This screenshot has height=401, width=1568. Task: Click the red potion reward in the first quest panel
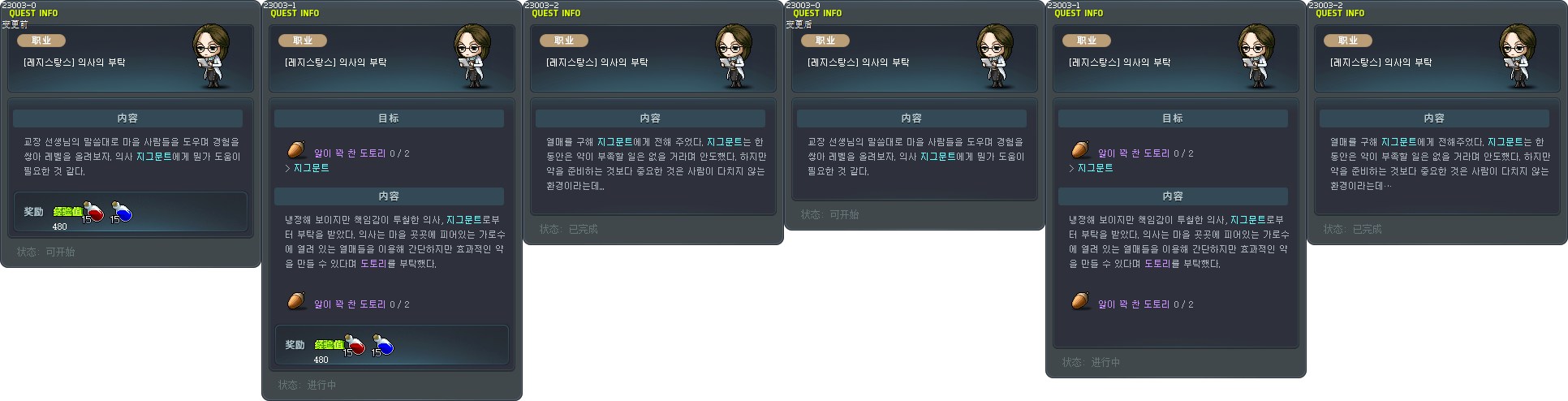(x=93, y=212)
